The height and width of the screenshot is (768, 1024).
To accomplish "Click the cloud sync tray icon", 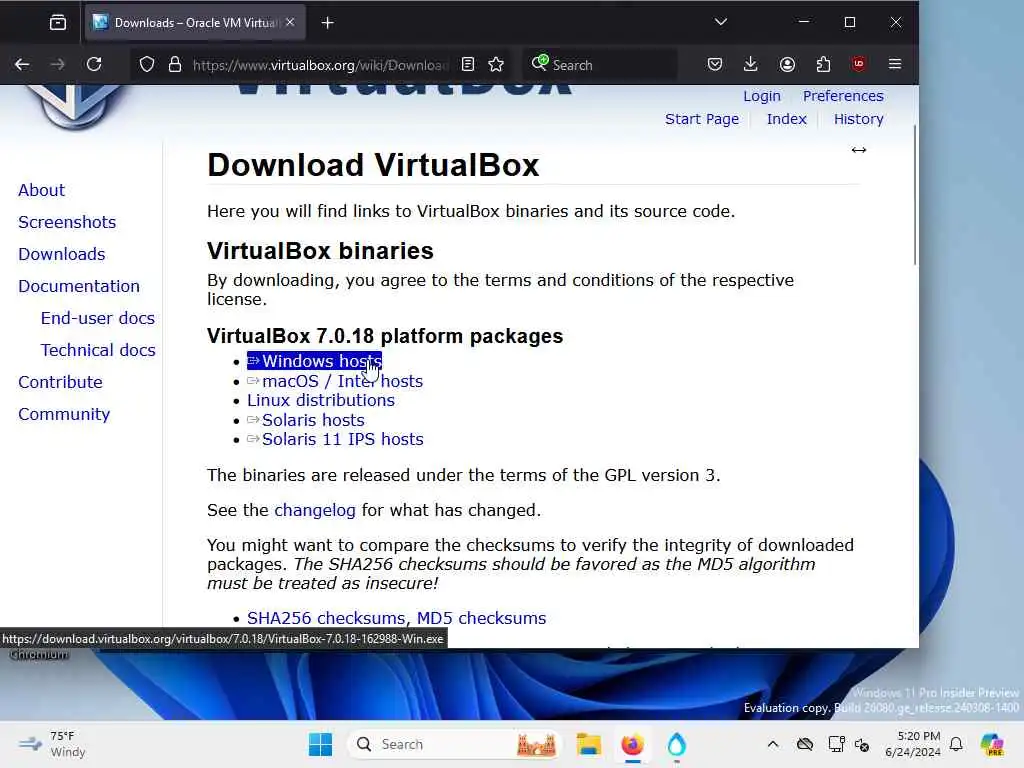I will tap(805, 744).
